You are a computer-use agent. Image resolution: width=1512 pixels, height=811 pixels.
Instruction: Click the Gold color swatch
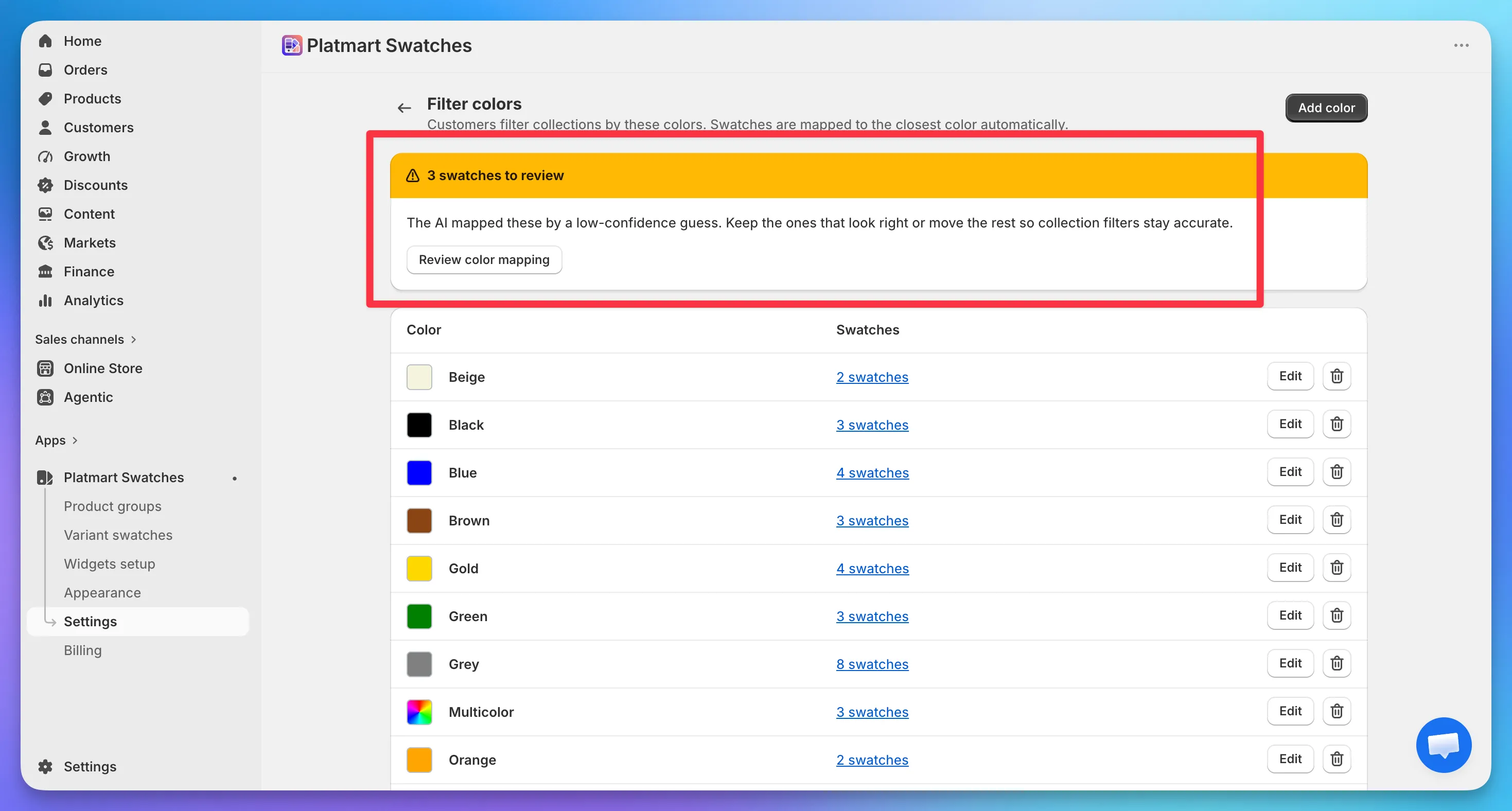419,568
